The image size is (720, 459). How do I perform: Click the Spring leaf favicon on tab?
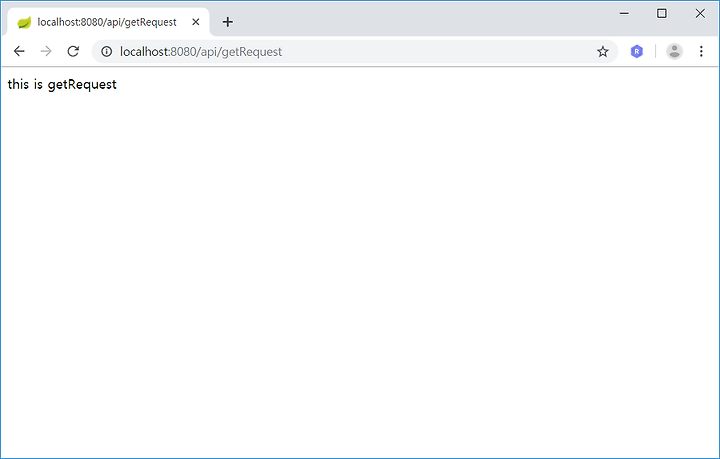point(24,22)
